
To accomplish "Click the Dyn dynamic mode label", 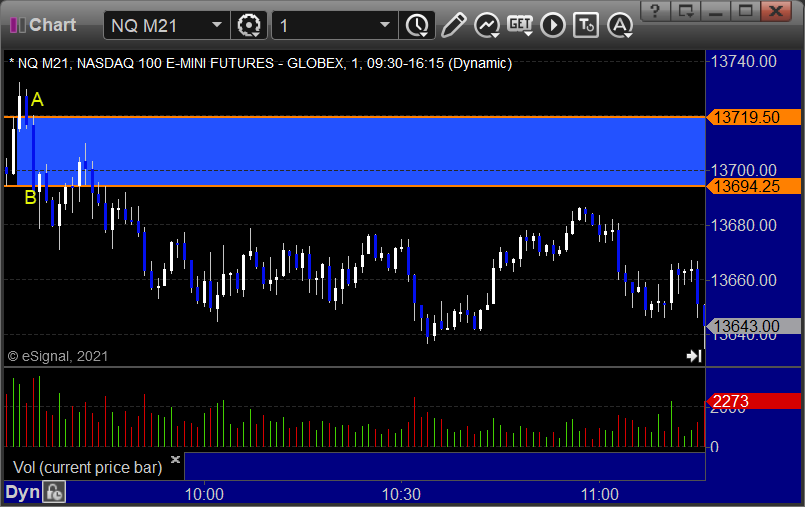I will point(22,493).
